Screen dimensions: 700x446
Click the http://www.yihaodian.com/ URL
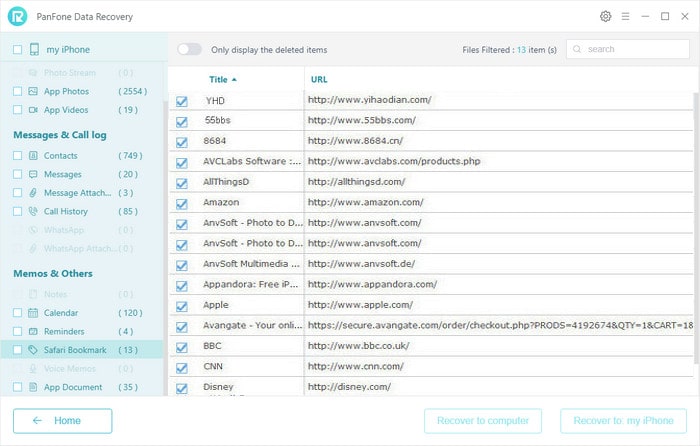[x=370, y=100]
